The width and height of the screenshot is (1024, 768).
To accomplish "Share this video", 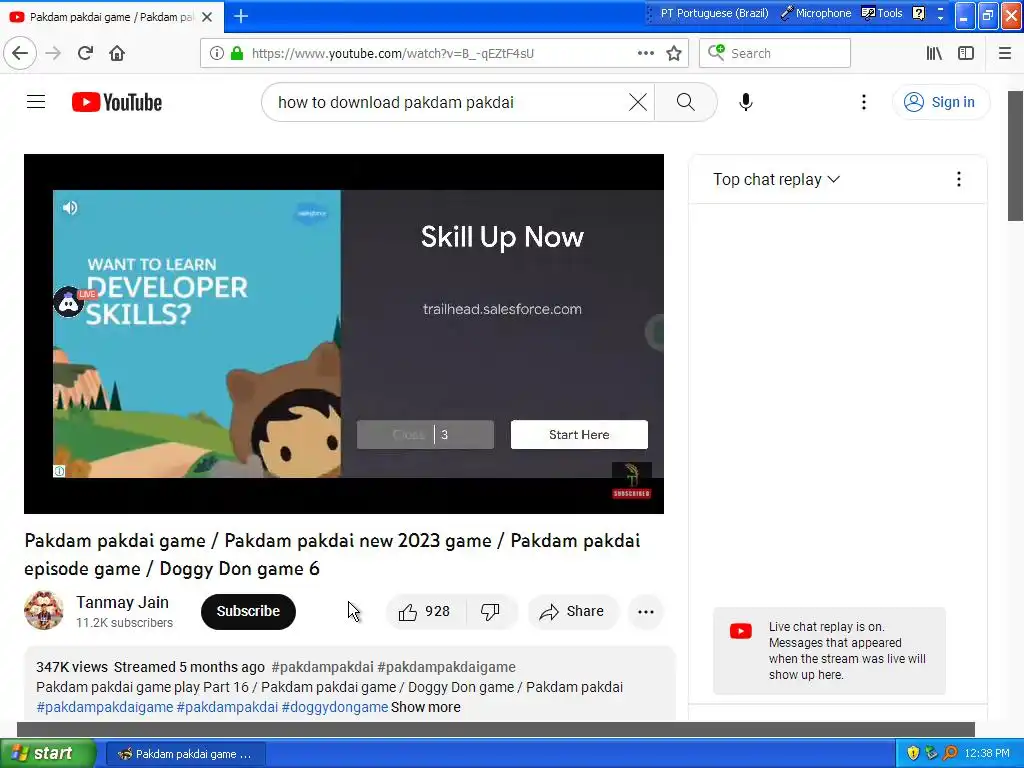I will (x=572, y=611).
